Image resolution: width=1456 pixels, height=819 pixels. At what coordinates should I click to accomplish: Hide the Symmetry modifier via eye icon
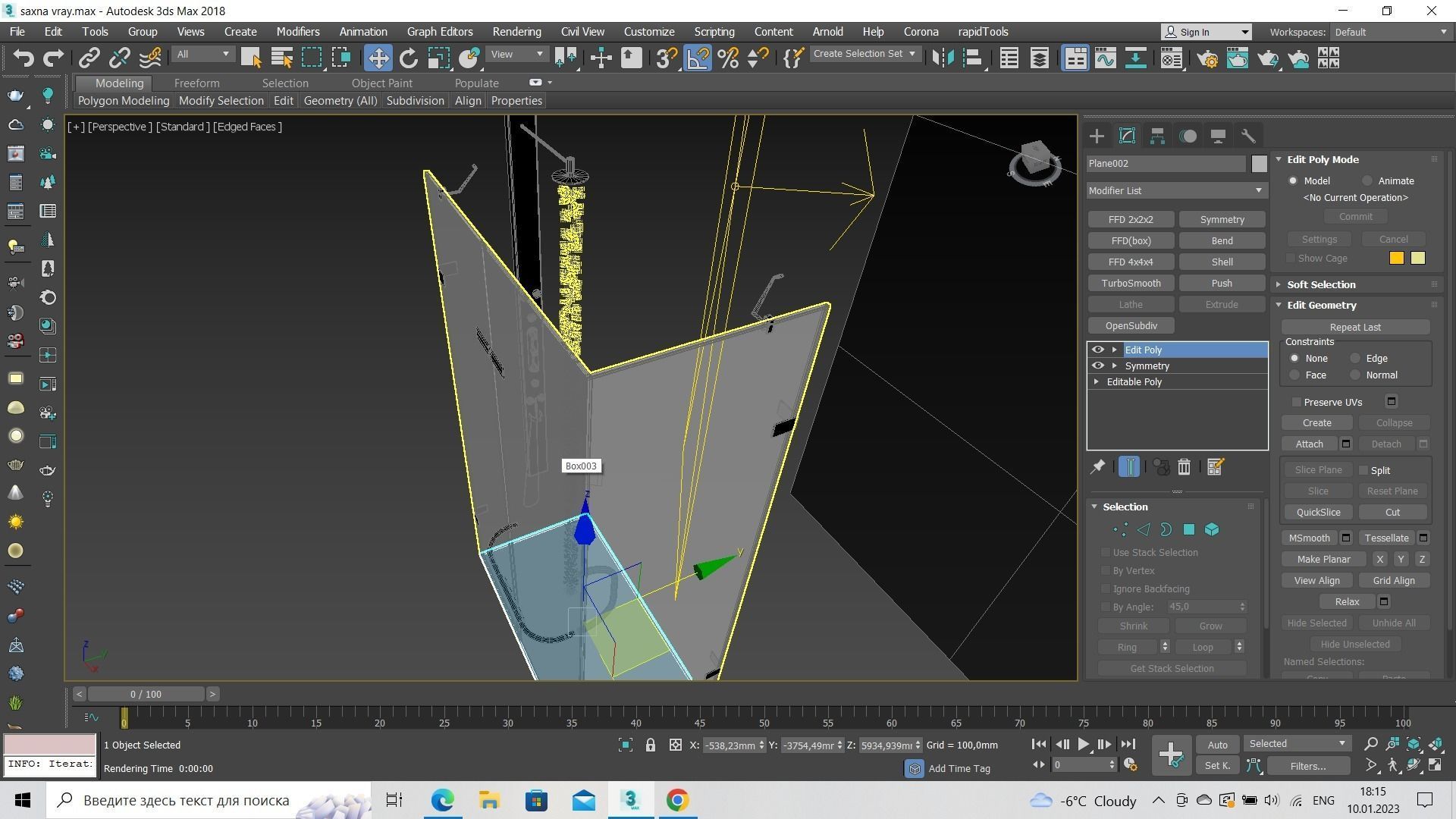tap(1097, 366)
